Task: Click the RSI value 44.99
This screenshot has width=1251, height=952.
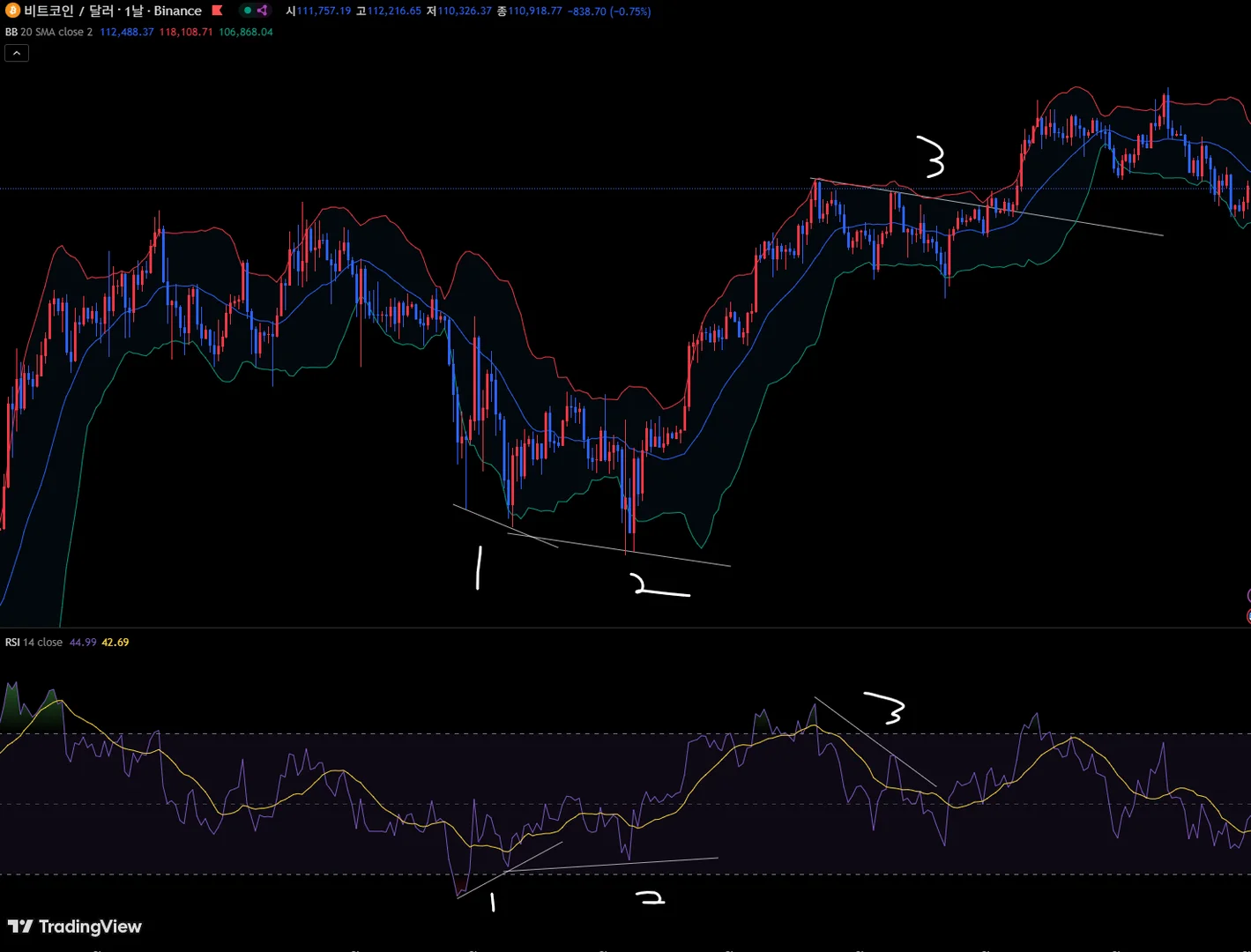Action: pos(83,643)
